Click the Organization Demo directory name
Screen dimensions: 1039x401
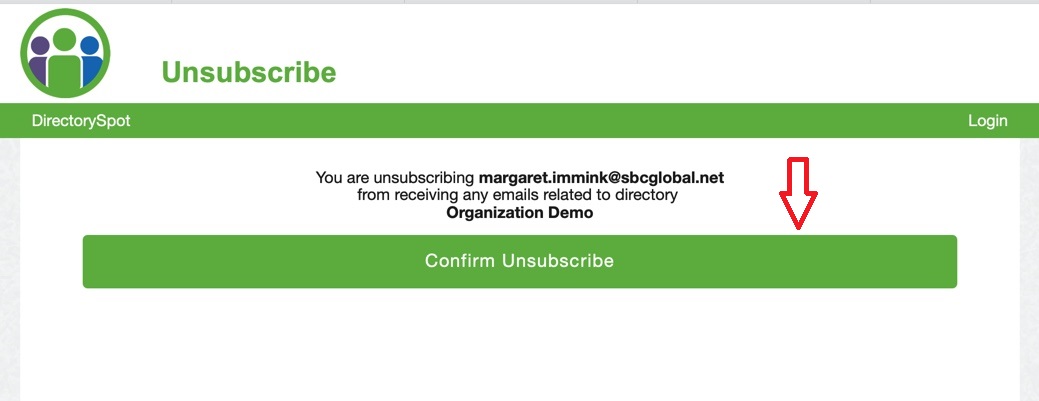519,212
